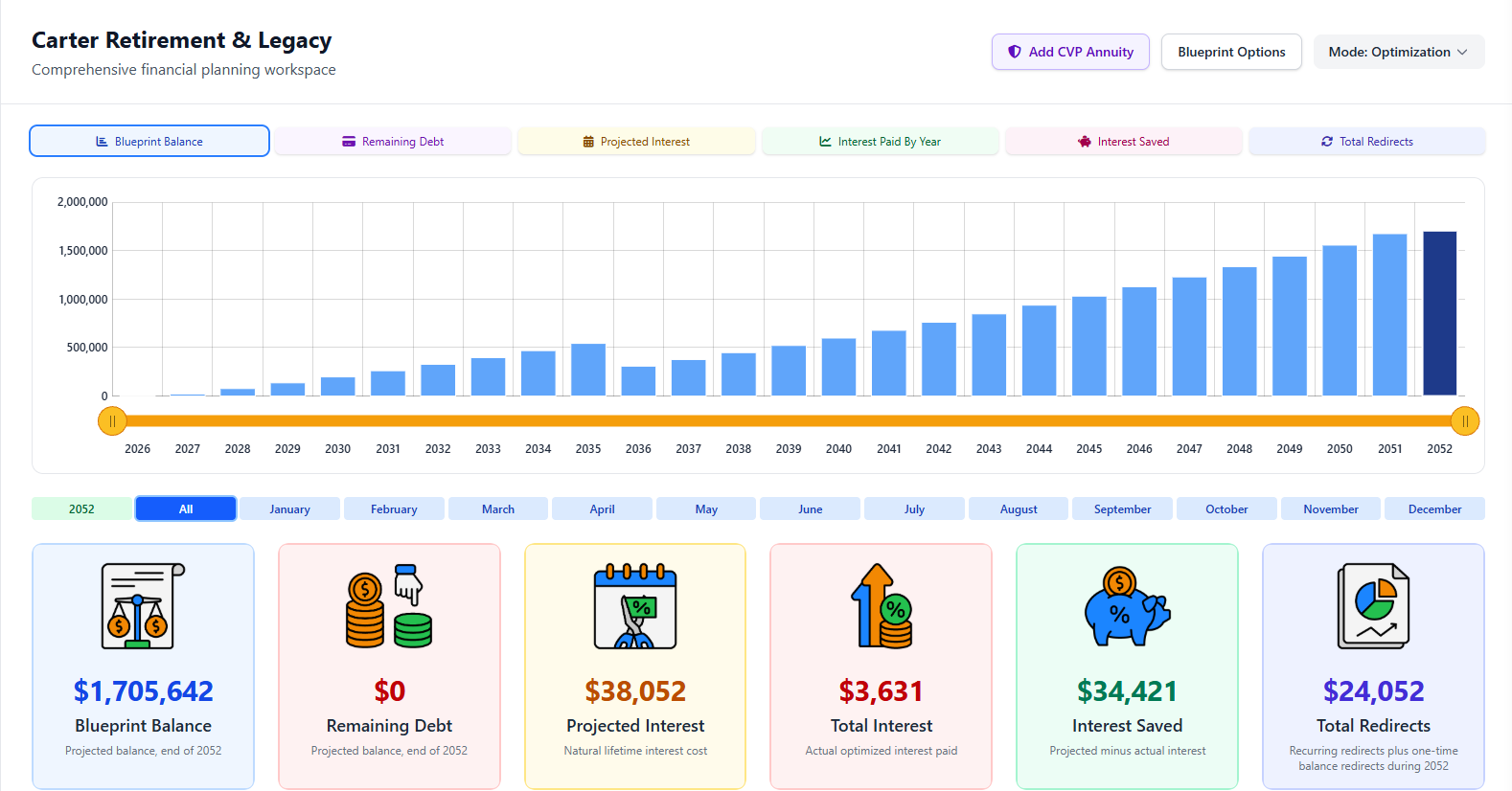
Task: Click the dark blue 2052 chart bar
Action: coord(1440,313)
